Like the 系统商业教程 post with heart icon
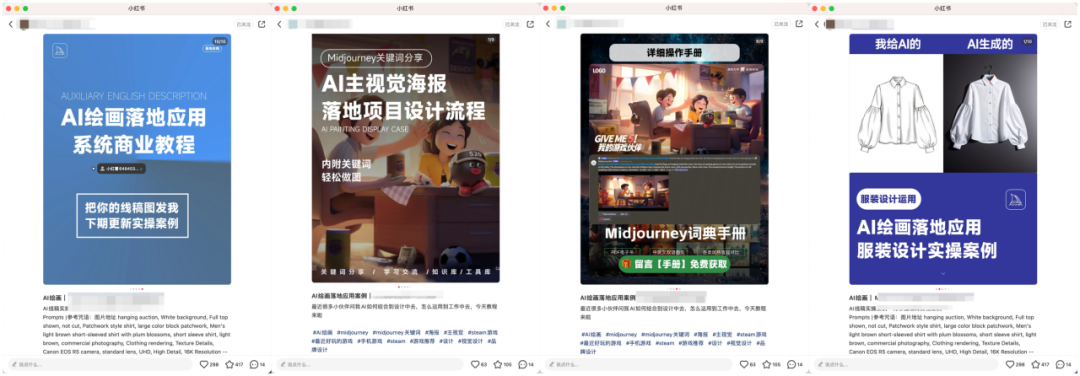This screenshot has height=376, width=1080. pyautogui.click(x=203, y=364)
